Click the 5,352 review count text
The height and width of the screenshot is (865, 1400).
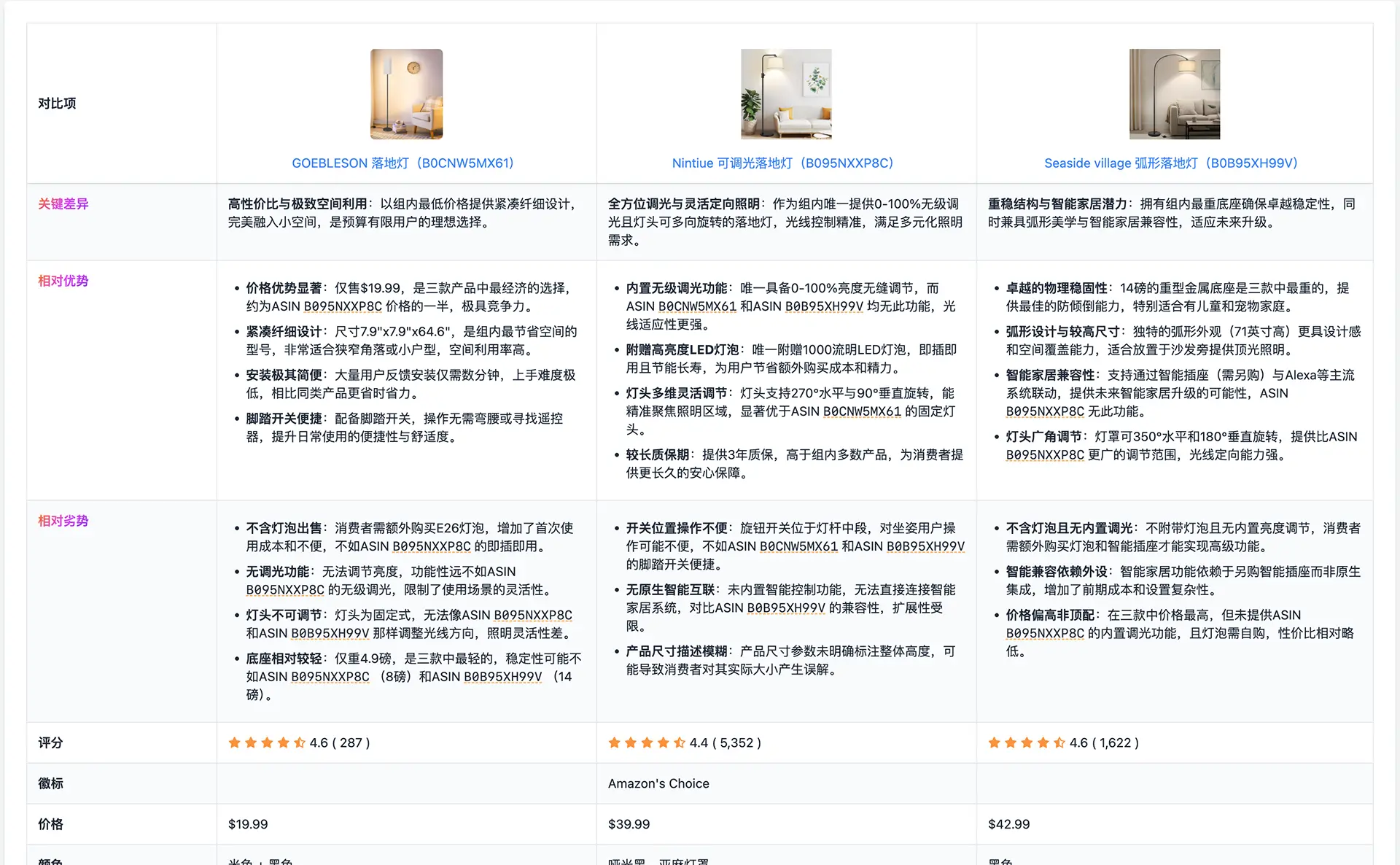coord(736,742)
